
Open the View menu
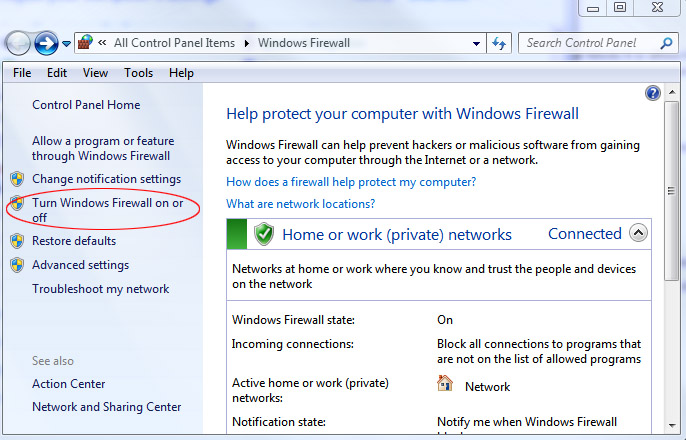[96, 73]
